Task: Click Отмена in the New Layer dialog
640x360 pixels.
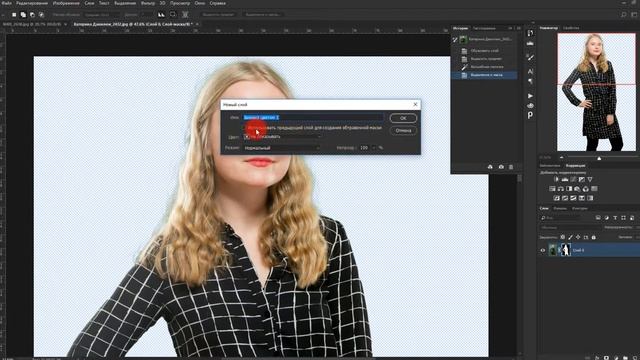Action: pos(403,131)
